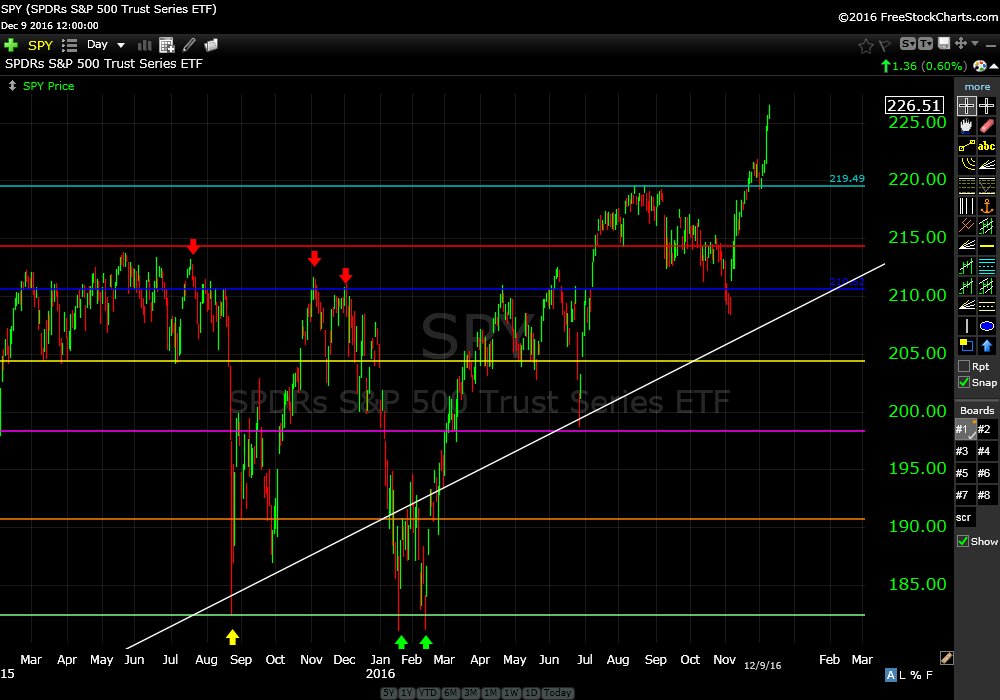Screen dimensions: 1000x700
Task: Select the anchor drawing tool
Action: click(987, 206)
